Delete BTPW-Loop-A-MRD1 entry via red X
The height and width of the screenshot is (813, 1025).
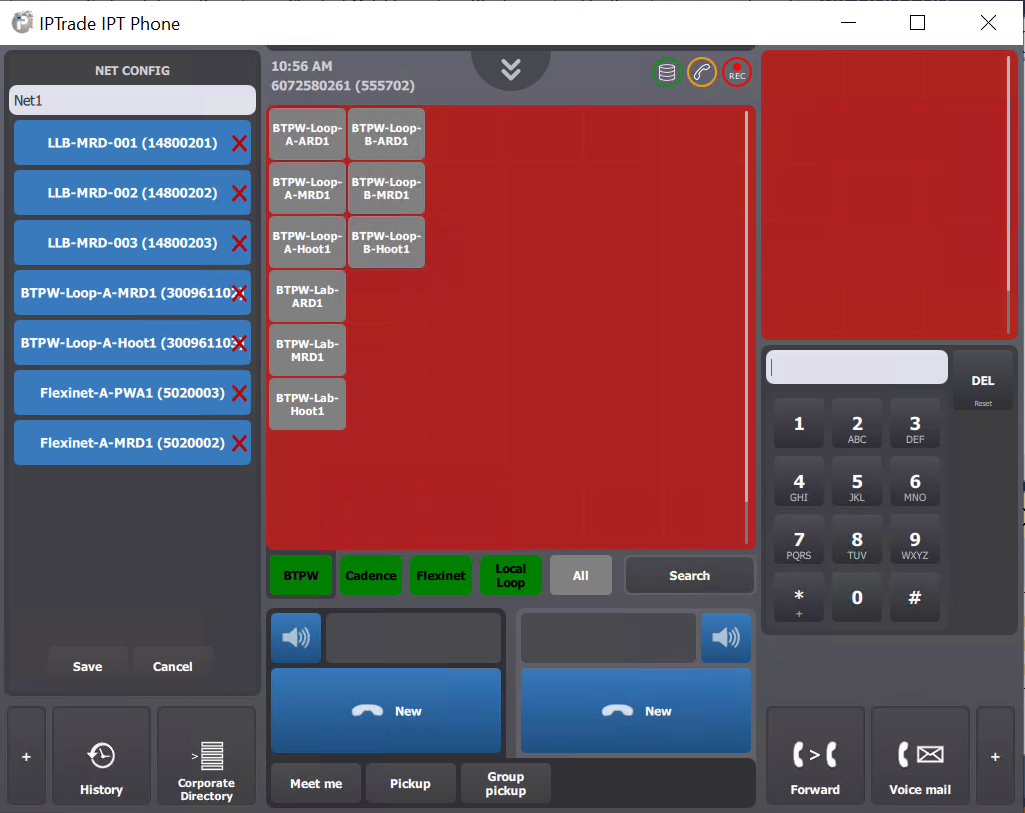pyautogui.click(x=240, y=293)
